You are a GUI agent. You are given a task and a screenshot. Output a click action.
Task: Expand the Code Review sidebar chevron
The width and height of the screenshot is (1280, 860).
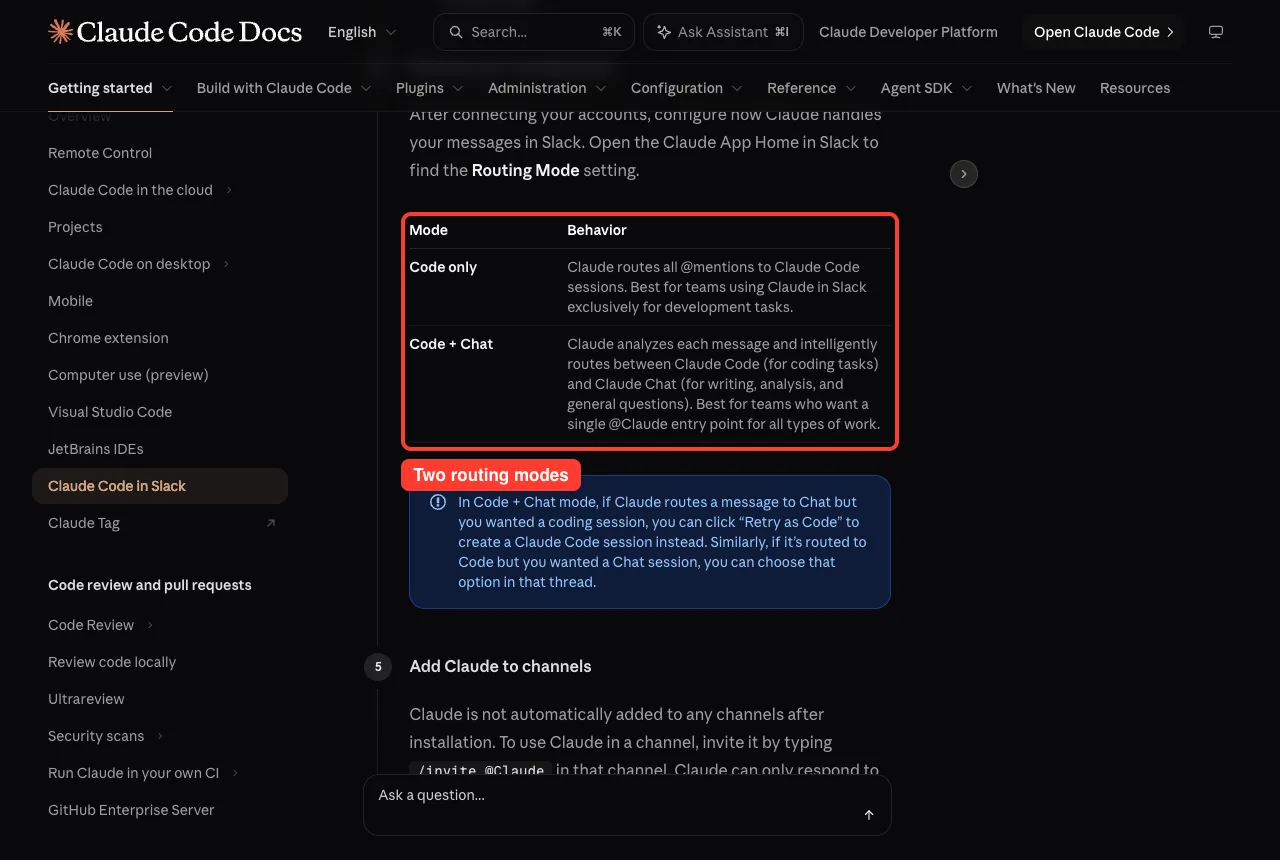pos(150,625)
